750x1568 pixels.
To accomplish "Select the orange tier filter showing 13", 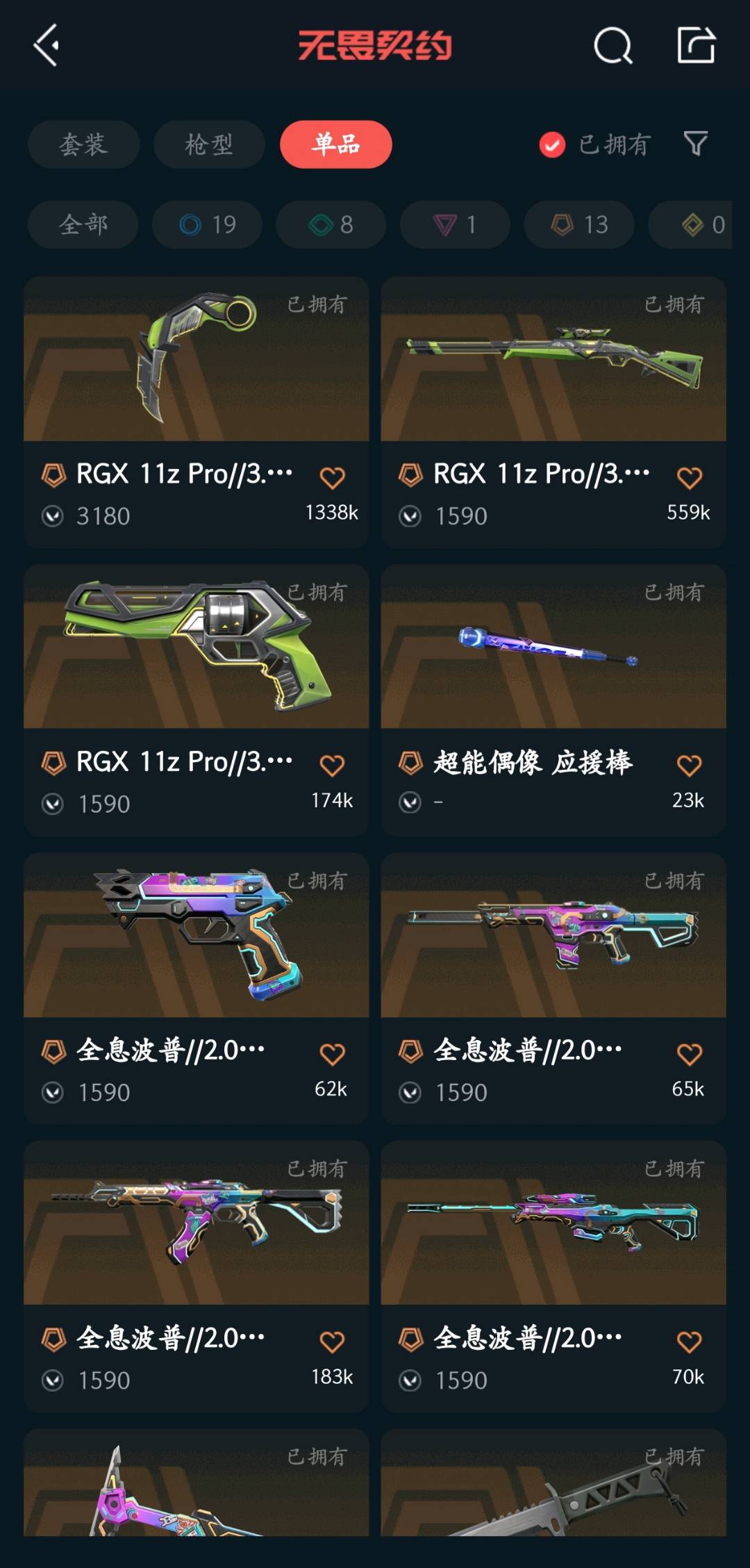I will coord(579,224).
